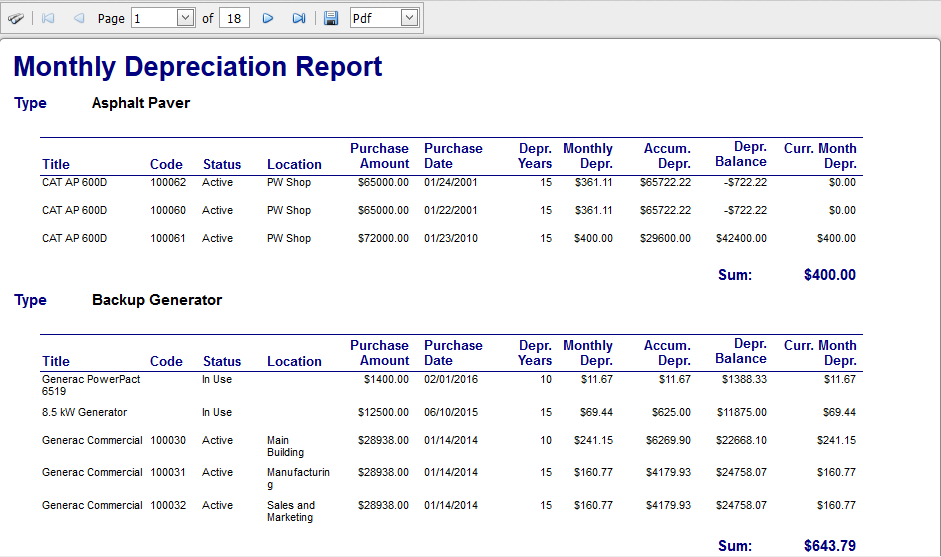Select the Asphalt Paver type label

[140, 103]
